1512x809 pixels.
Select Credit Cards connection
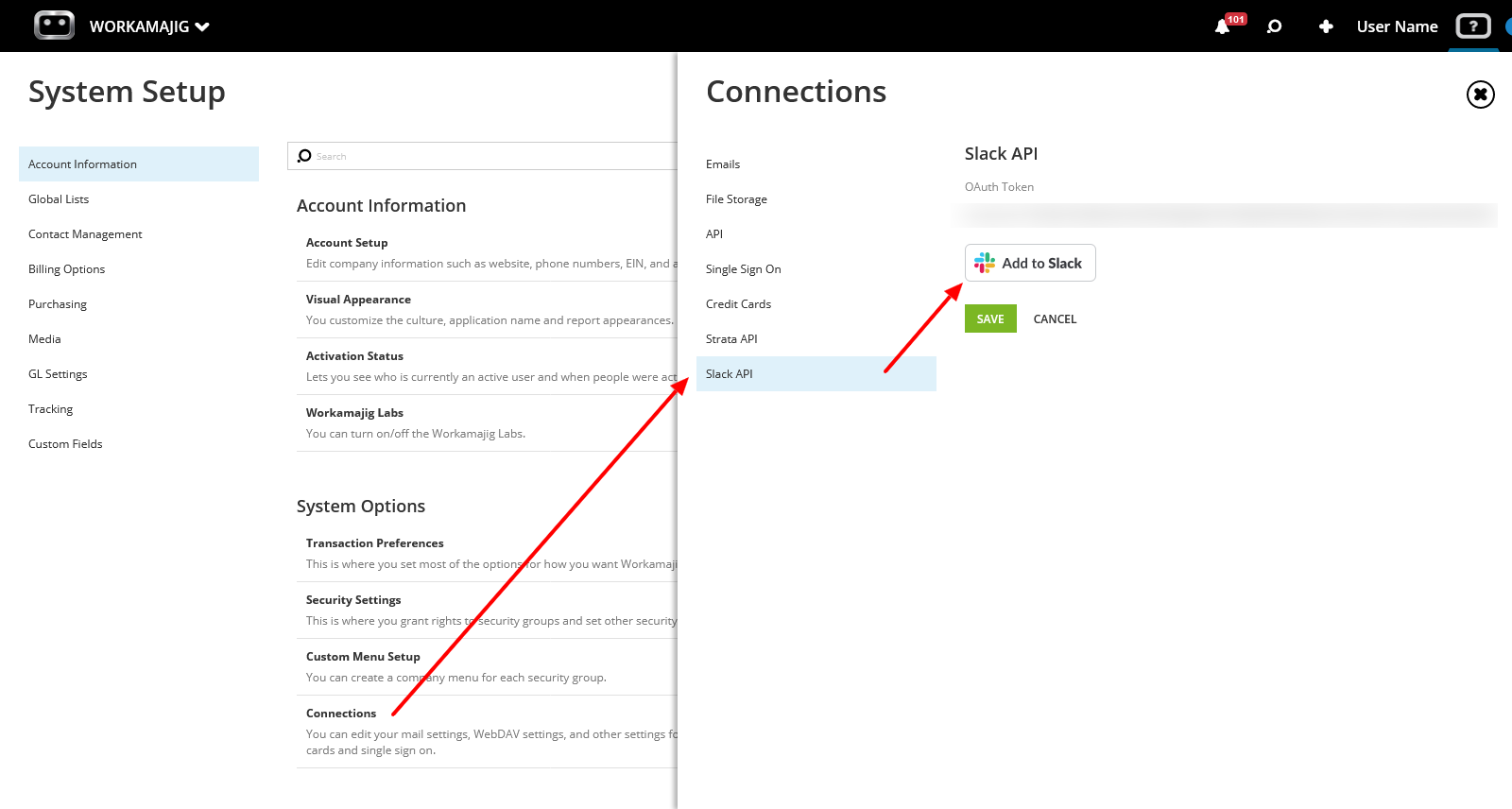point(816,304)
